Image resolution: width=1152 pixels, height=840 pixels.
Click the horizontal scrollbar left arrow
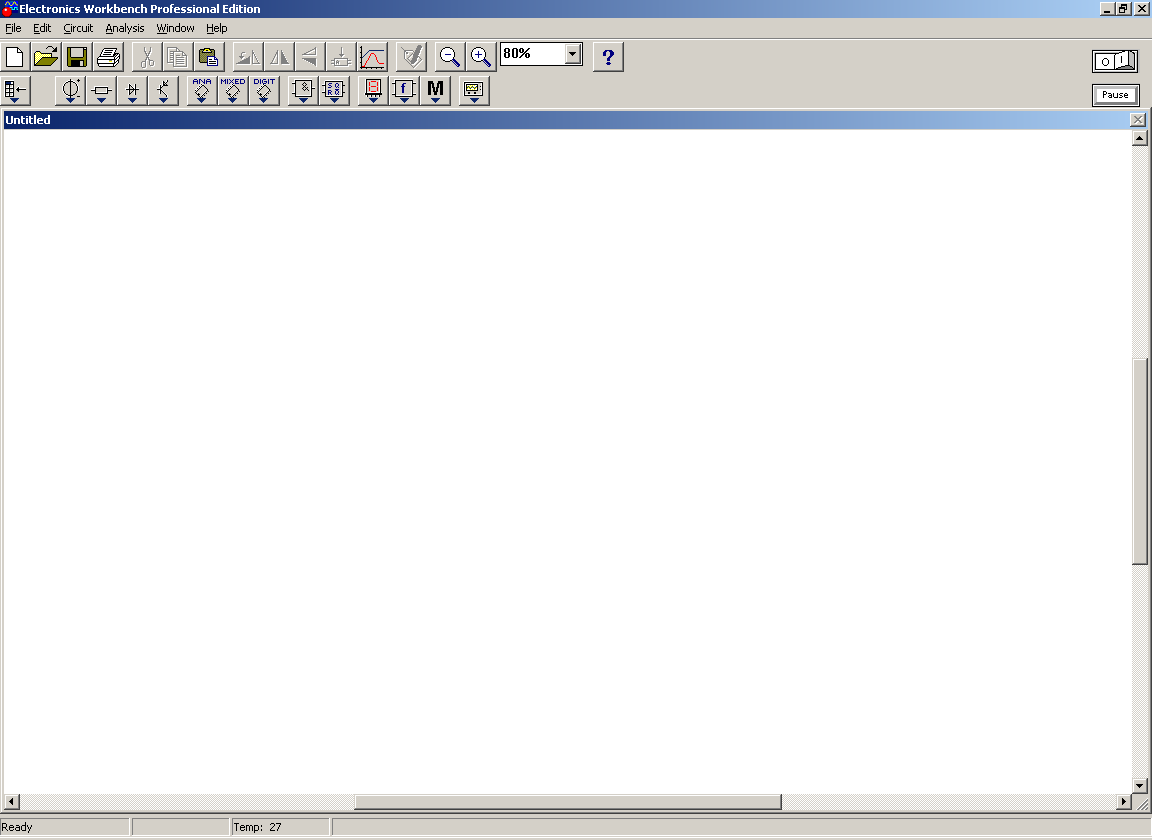click(x=11, y=802)
